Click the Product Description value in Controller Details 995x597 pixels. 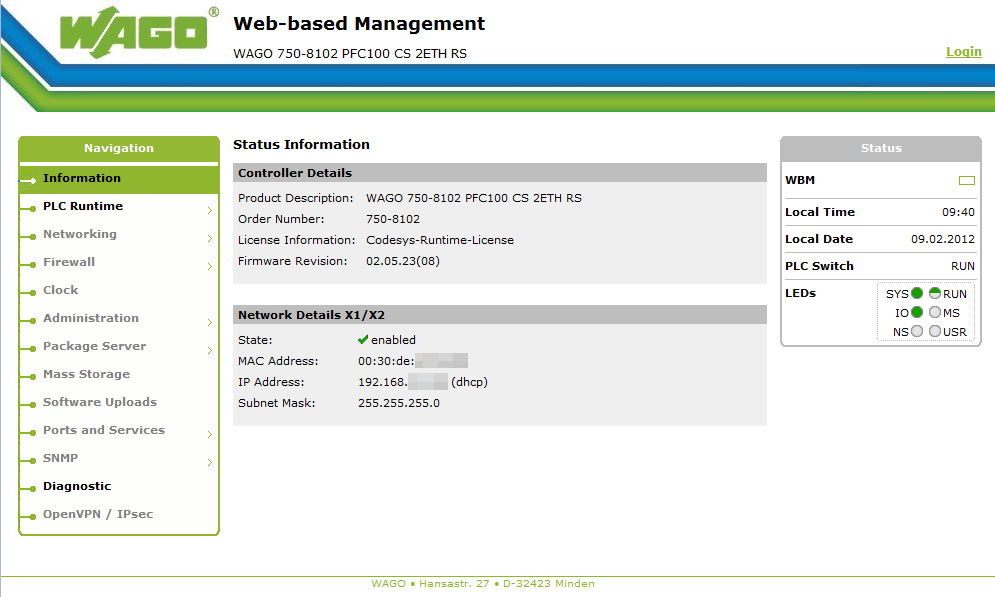click(474, 198)
